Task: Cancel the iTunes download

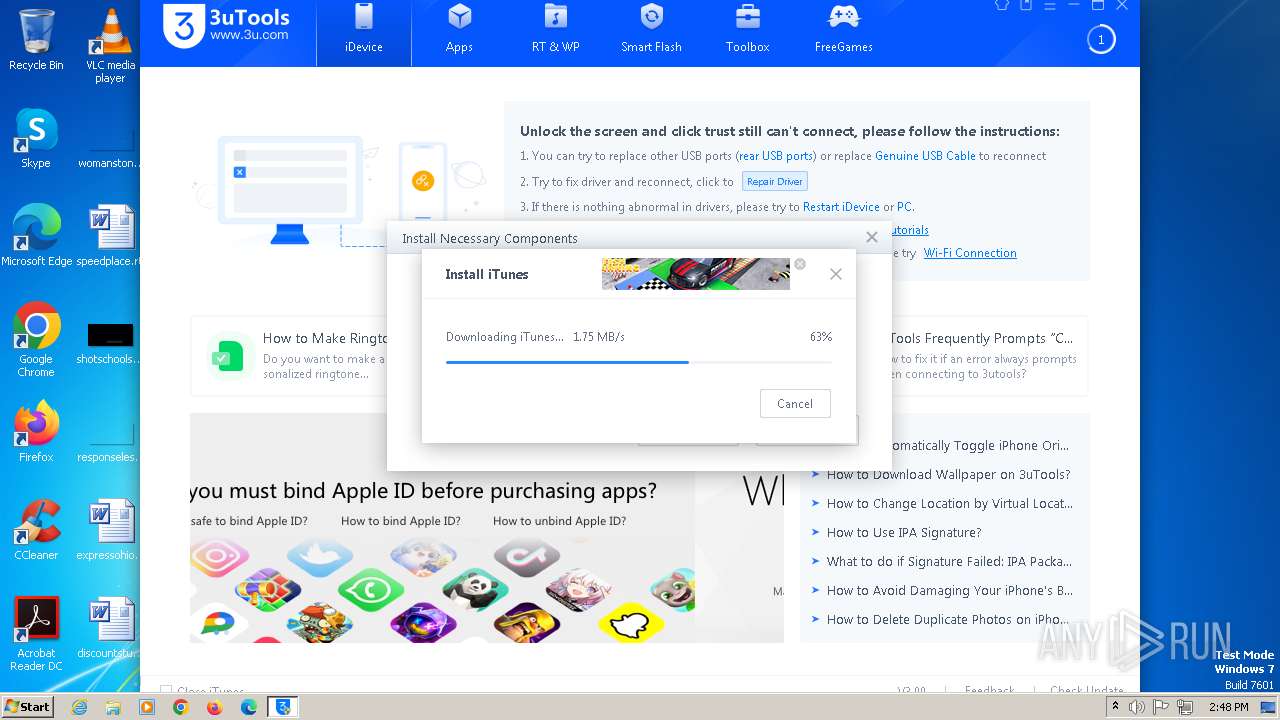Action: [x=795, y=404]
